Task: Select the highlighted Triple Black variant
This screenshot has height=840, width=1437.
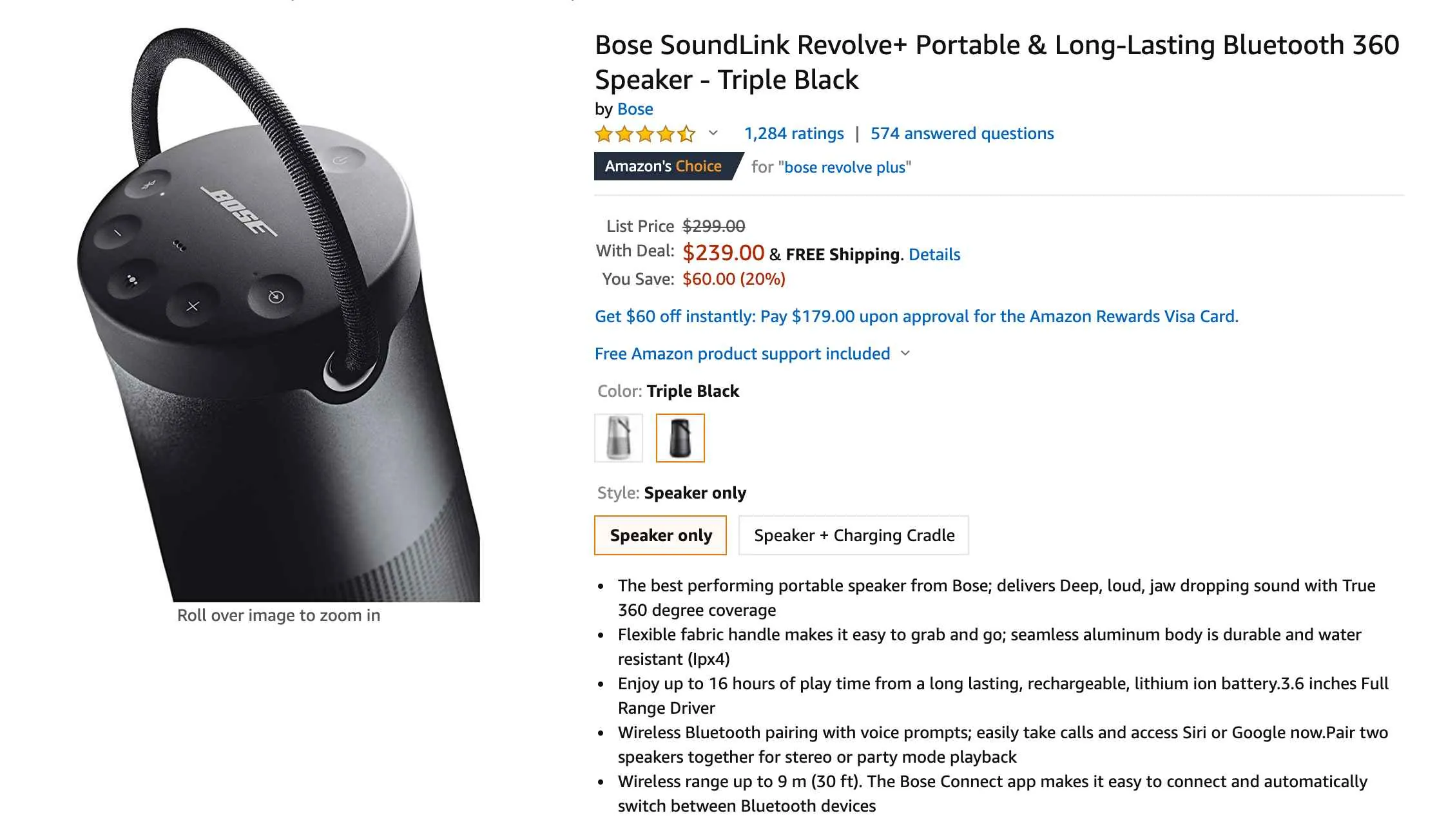Action: (x=680, y=438)
